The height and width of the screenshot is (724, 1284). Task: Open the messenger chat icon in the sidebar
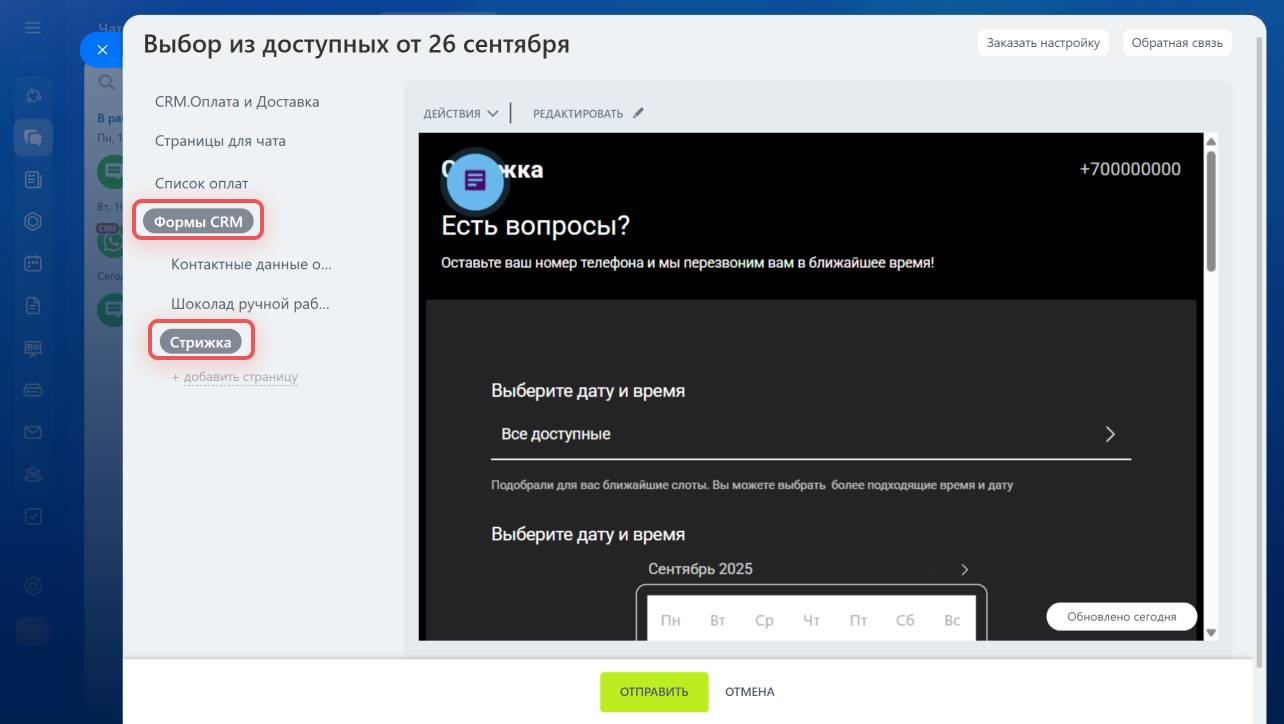pos(33,138)
